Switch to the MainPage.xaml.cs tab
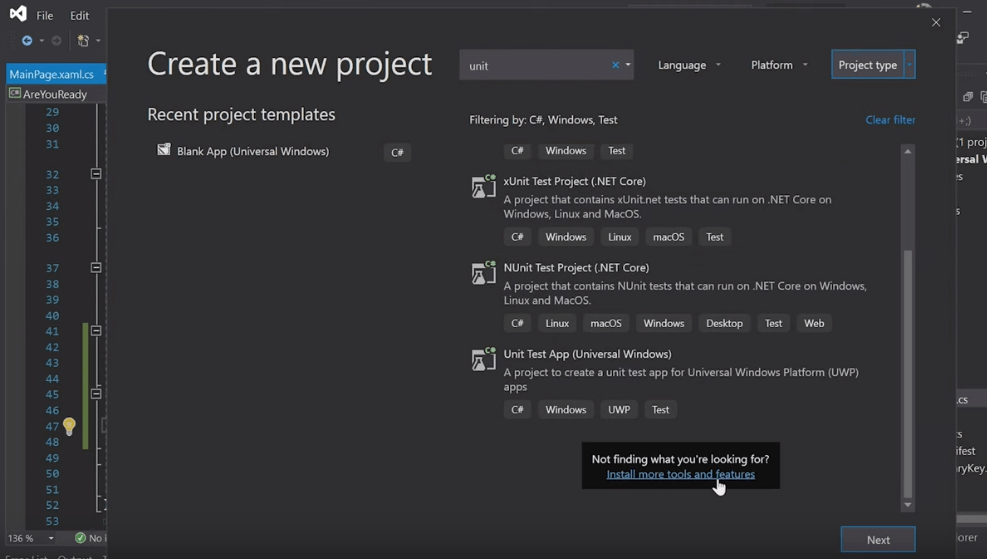 click(x=52, y=74)
